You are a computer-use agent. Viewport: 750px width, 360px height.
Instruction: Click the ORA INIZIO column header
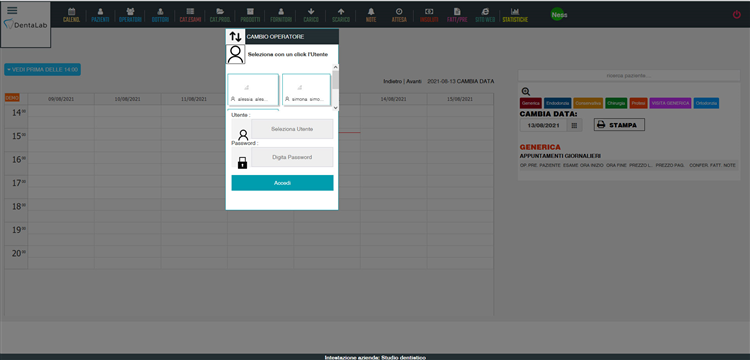(x=592, y=165)
